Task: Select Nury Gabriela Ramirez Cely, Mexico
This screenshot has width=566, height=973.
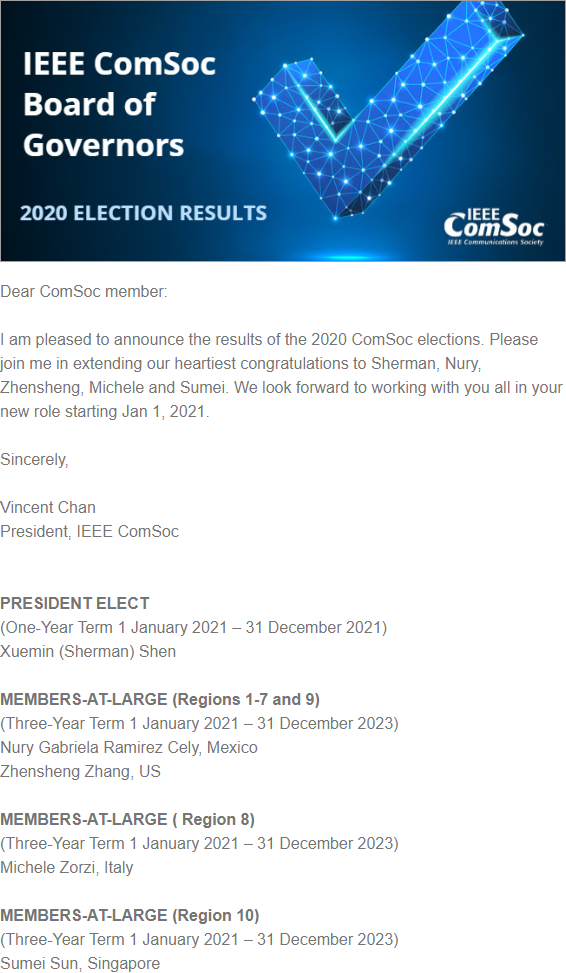Action: [129, 747]
